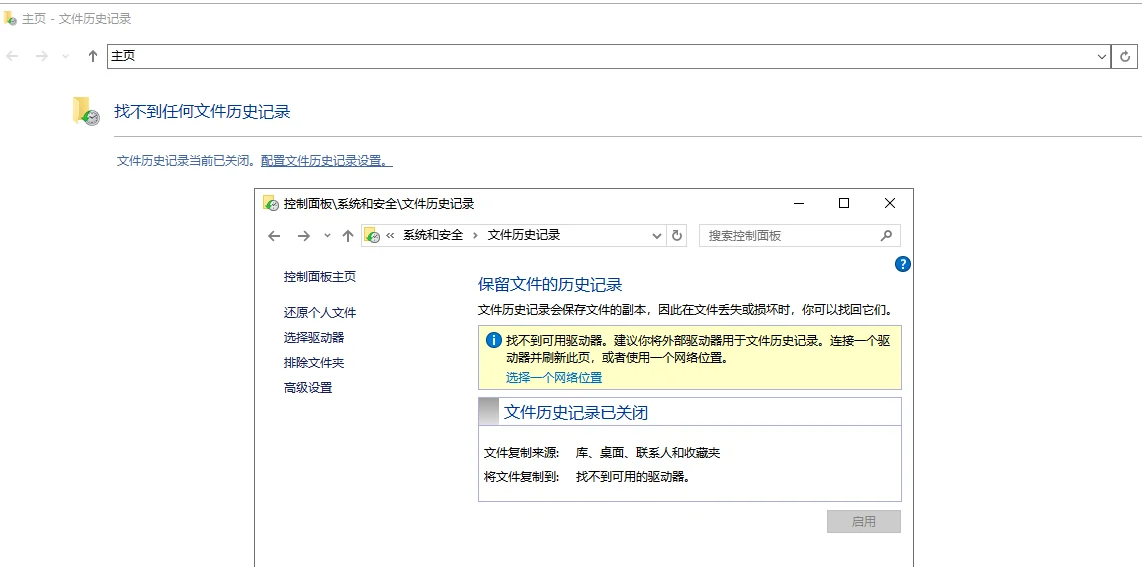This screenshot has width=1142, height=567.
Task: Open 选择驱动器
Action: (314, 338)
